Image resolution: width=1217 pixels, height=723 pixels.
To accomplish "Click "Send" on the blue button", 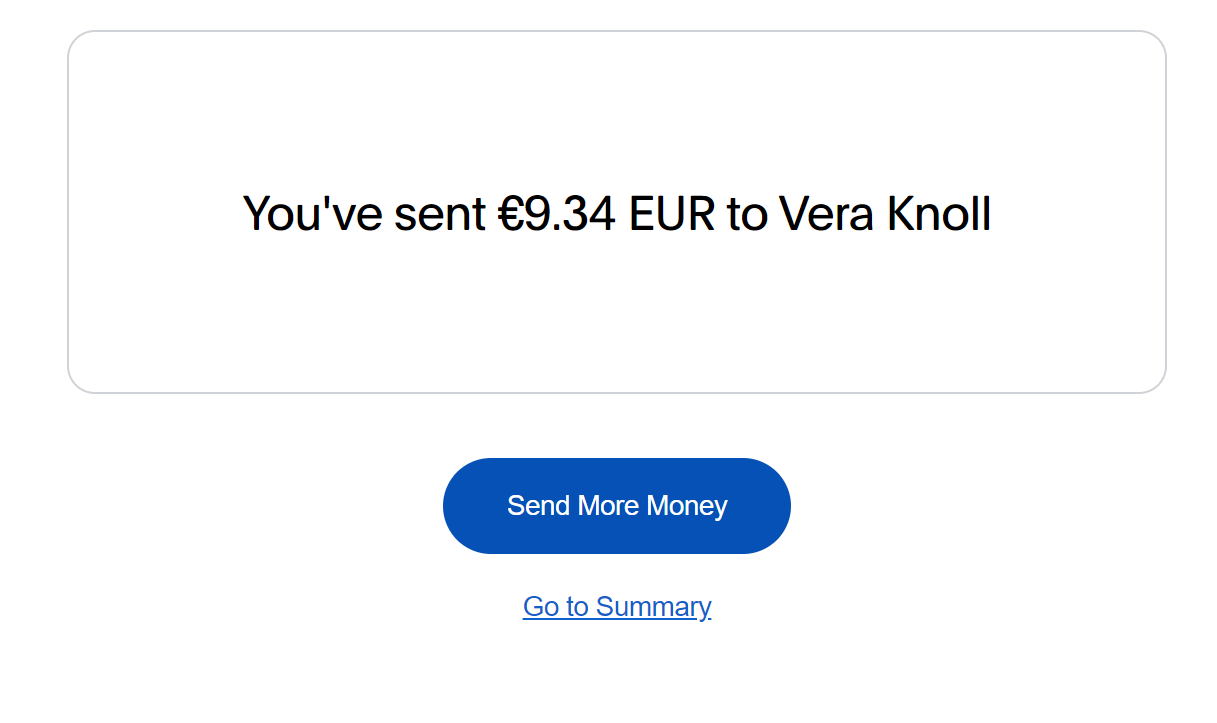I will pyautogui.click(x=538, y=506).
